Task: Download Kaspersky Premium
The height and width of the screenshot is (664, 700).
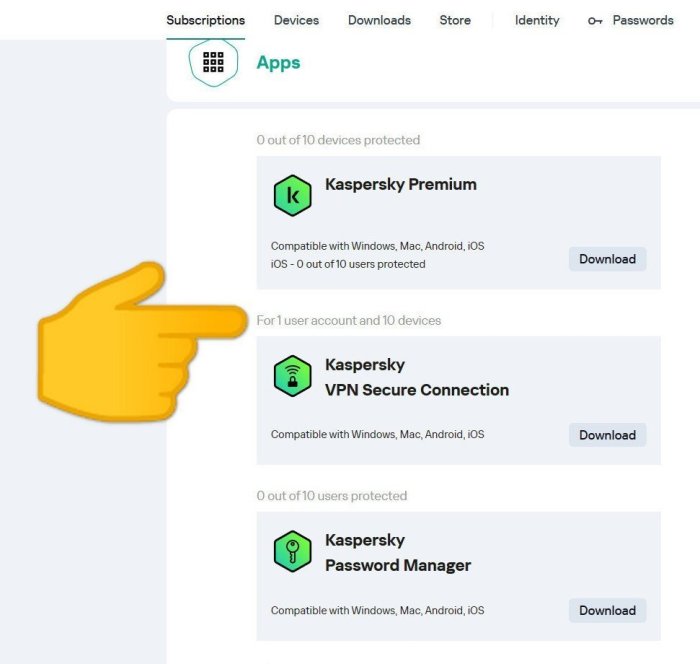Action: tap(607, 259)
